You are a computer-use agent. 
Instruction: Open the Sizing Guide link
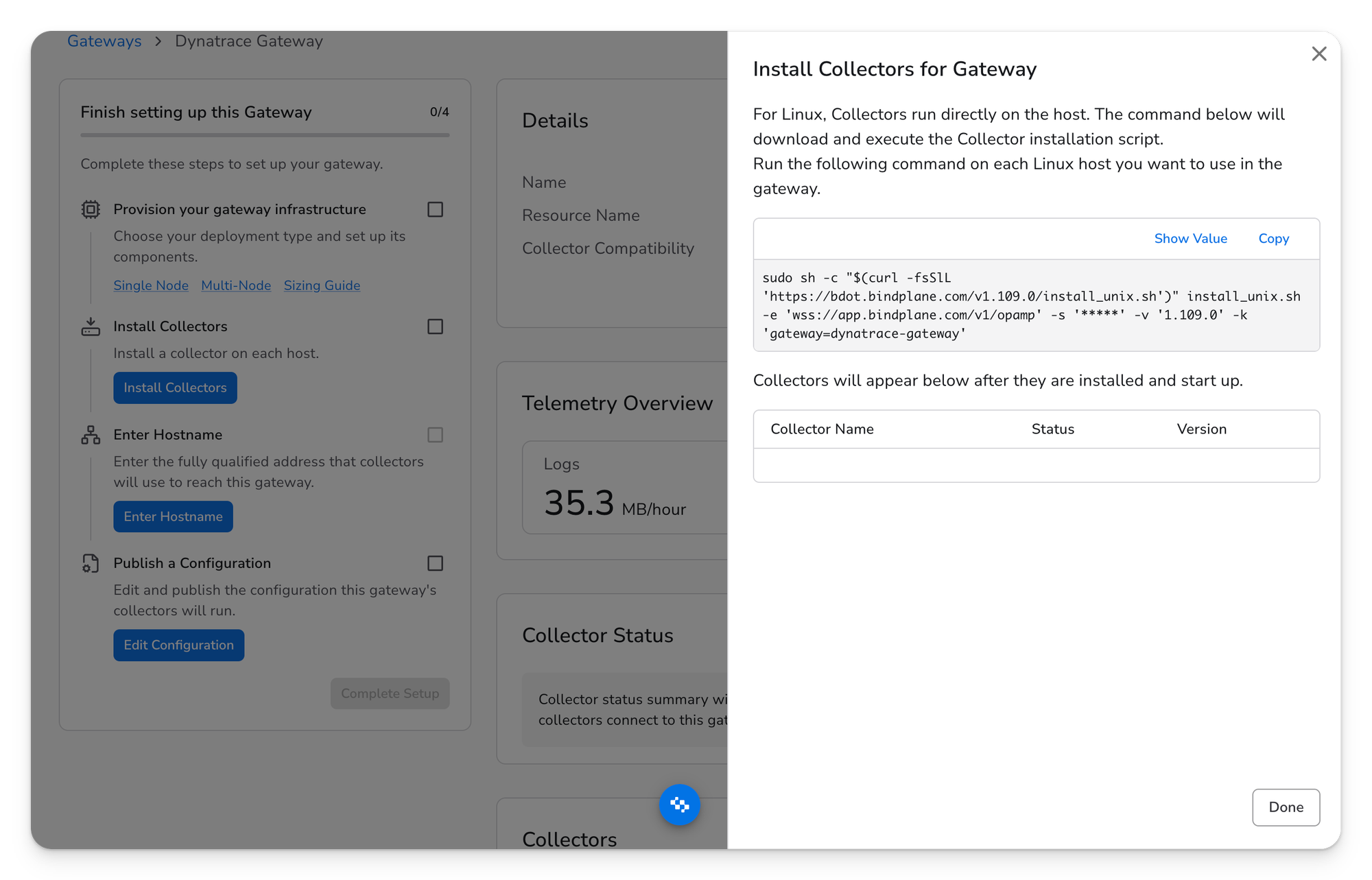tap(322, 285)
